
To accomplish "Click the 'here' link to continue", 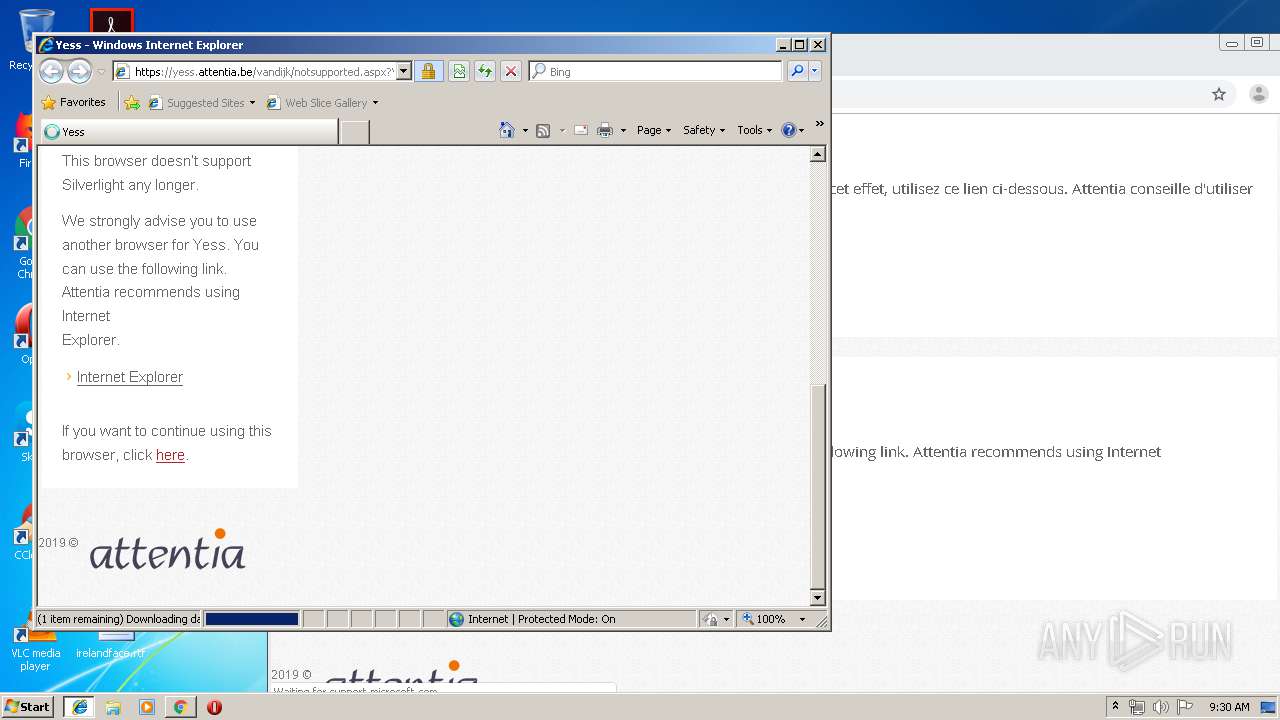I will pos(170,455).
